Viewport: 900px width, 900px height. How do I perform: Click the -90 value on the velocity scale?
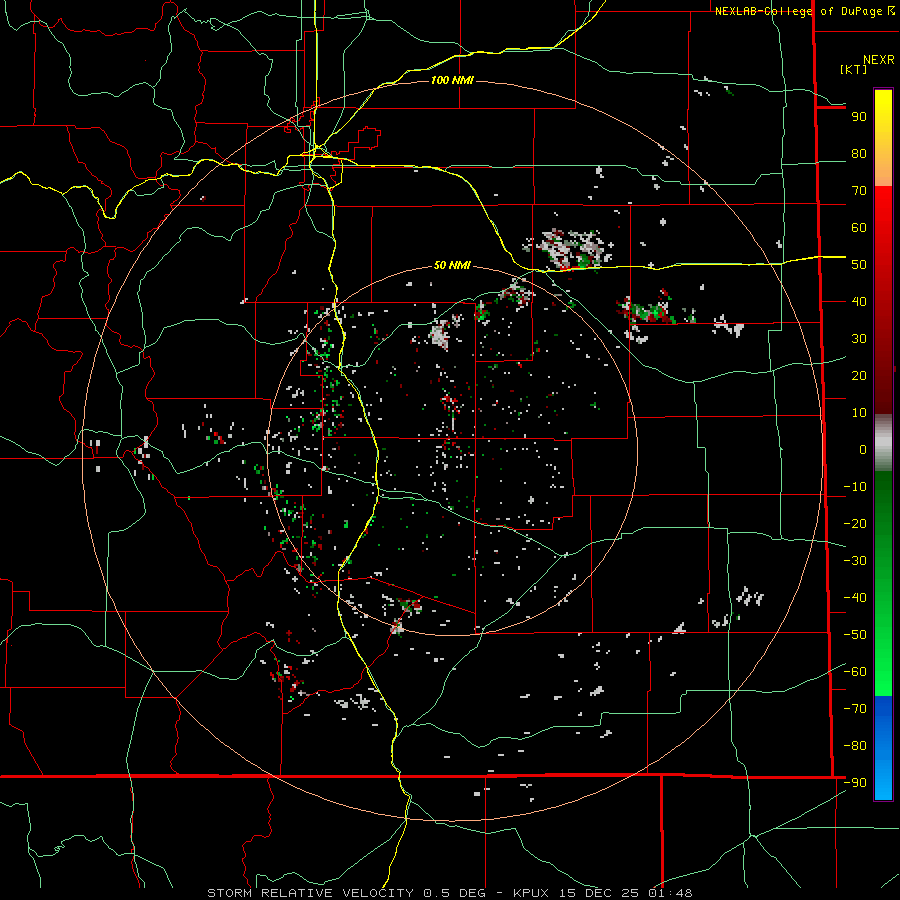point(855,783)
